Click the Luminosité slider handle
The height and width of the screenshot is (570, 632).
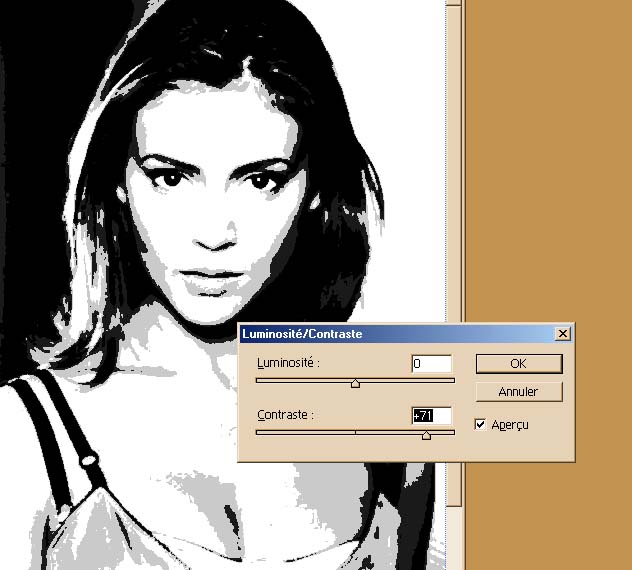[x=355, y=383]
